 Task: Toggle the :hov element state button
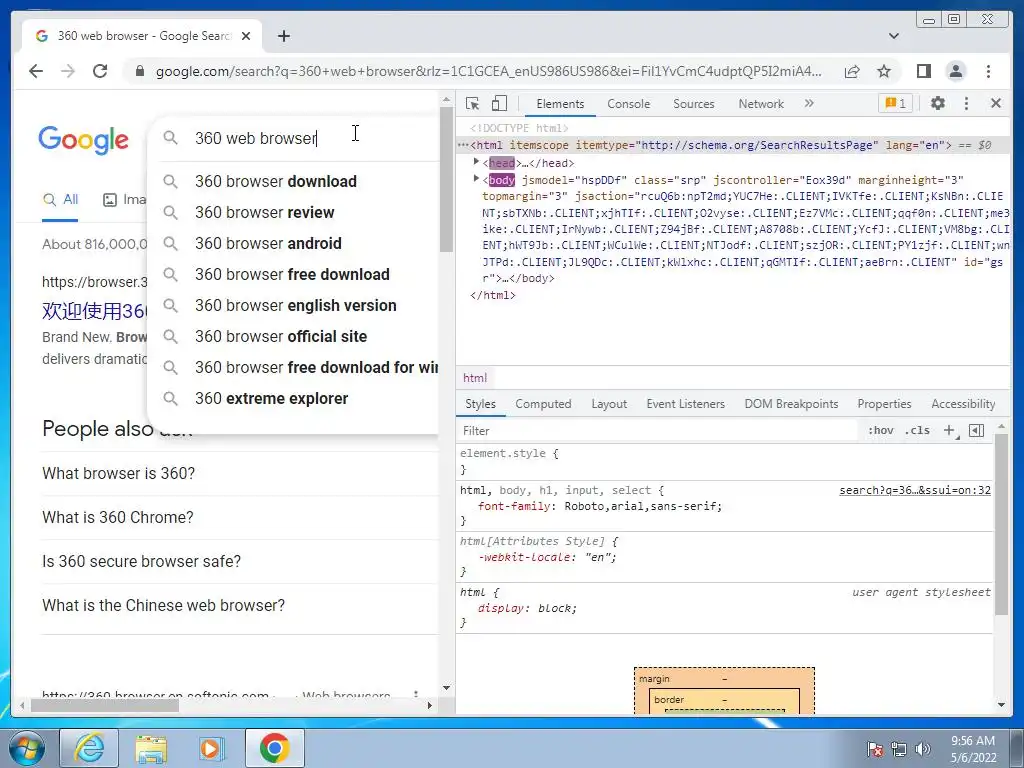coord(880,430)
